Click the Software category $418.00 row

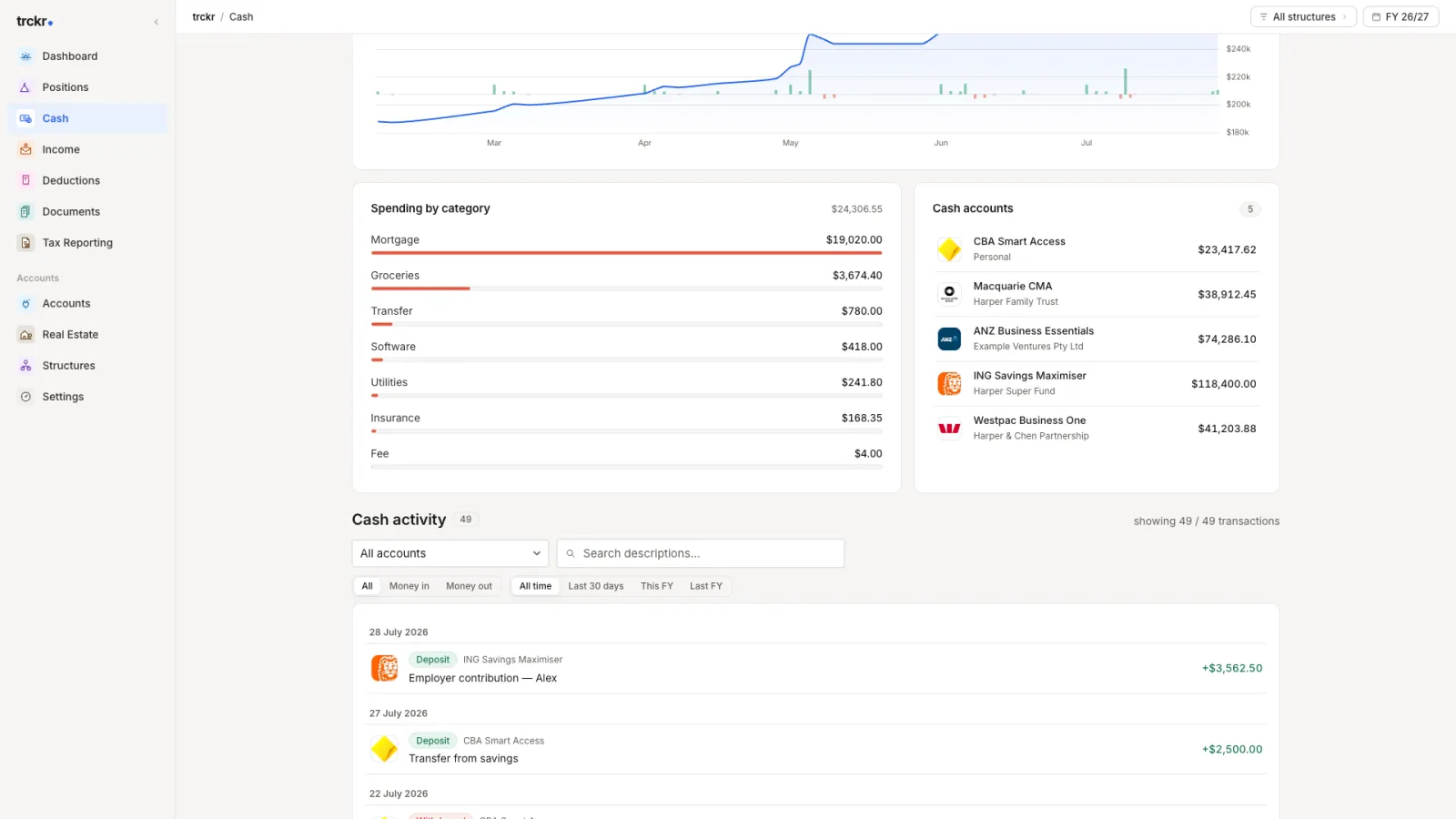tap(626, 350)
